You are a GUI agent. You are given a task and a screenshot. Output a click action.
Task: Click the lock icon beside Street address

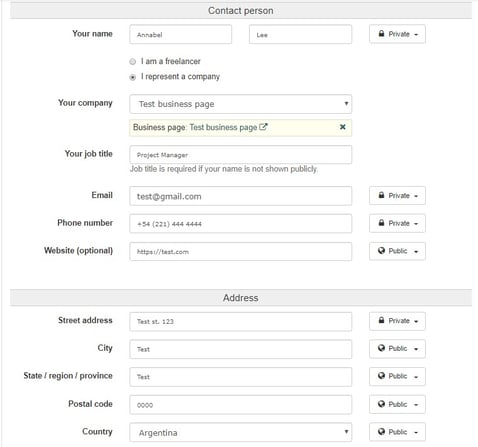[381, 321]
